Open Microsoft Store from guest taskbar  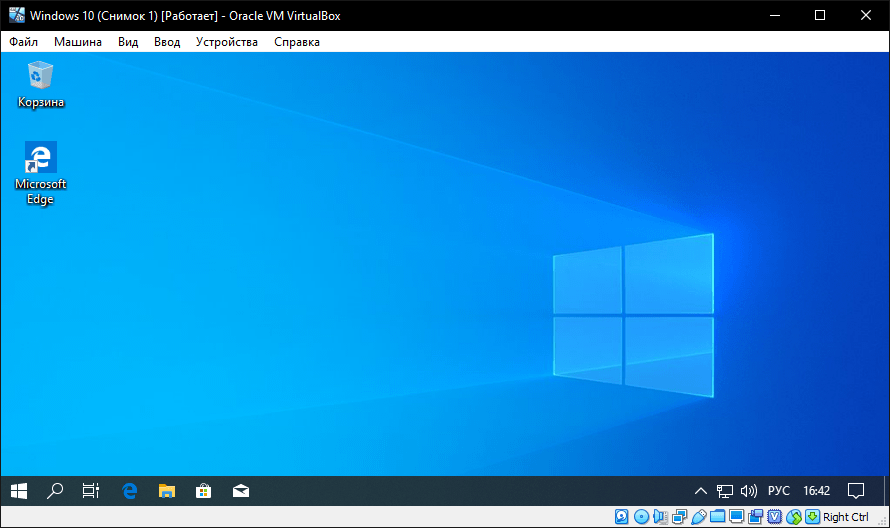point(204,491)
